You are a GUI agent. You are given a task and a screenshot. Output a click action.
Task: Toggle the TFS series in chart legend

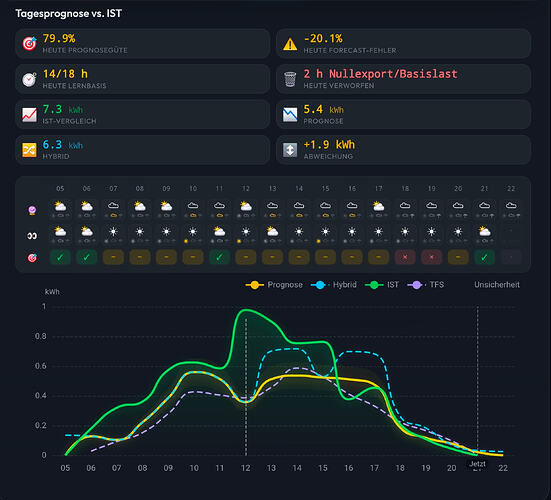point(426,285)
